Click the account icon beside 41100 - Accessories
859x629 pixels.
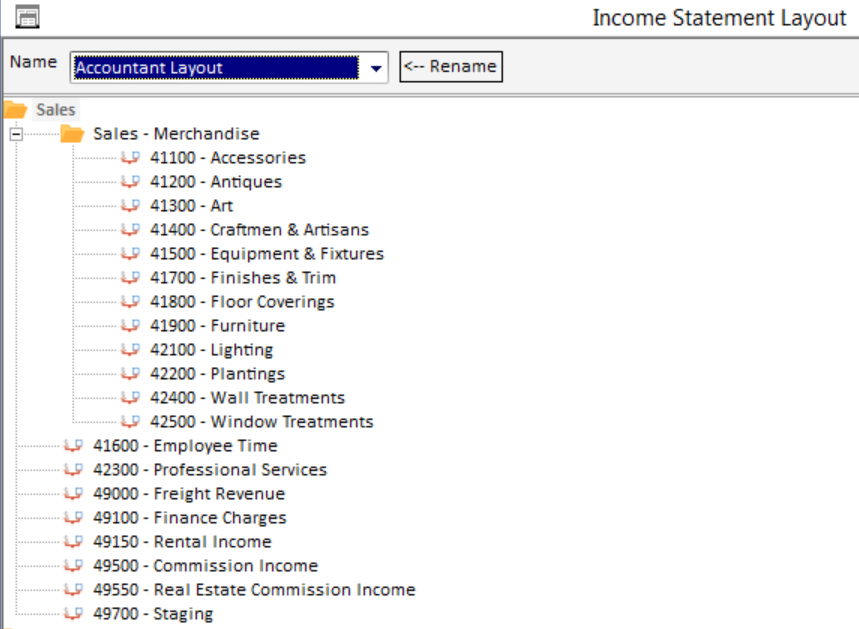[x=130, y=158]
